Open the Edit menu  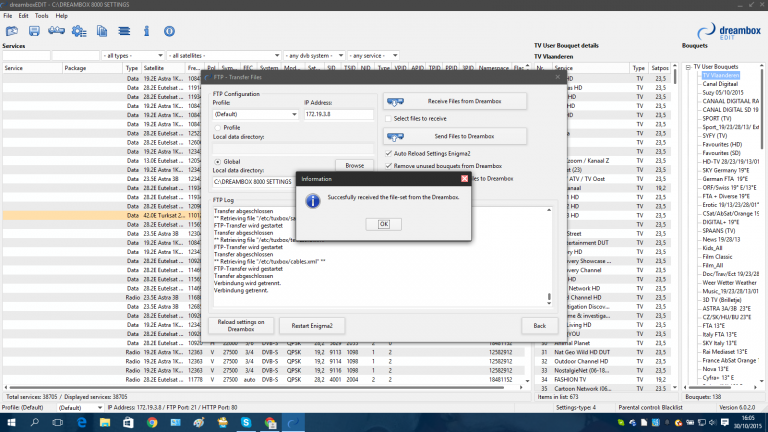(23, 16)
